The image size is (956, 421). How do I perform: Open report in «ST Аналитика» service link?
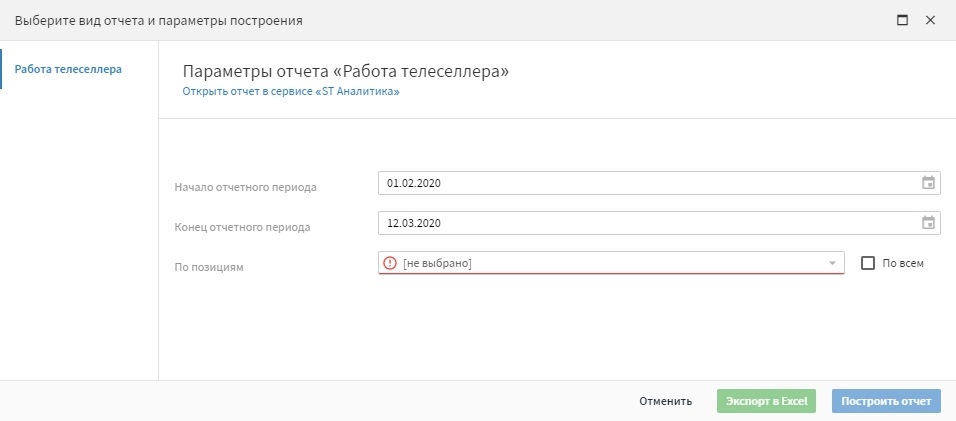(x=291, y=92)
